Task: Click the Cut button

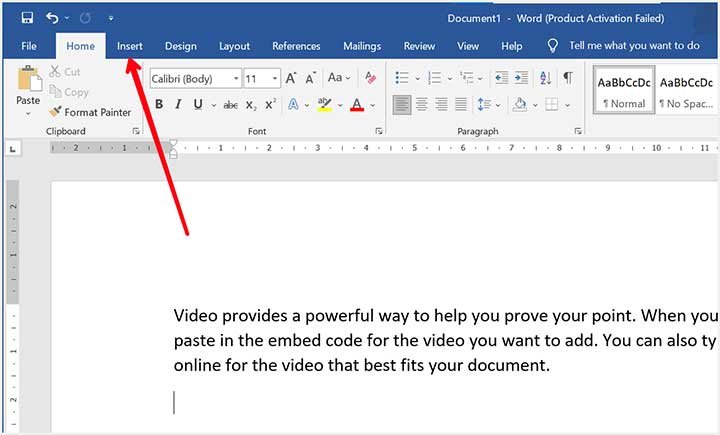Action: click(x=65, y=72)
